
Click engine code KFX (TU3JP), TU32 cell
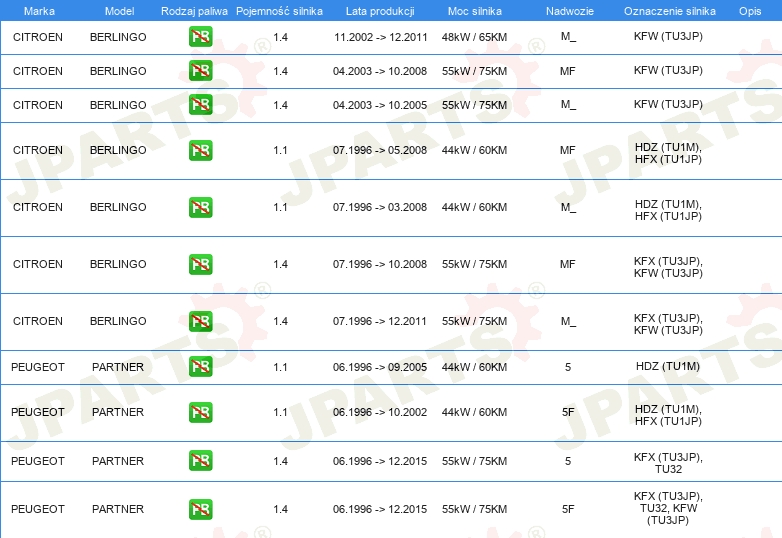tap(668, 463)
